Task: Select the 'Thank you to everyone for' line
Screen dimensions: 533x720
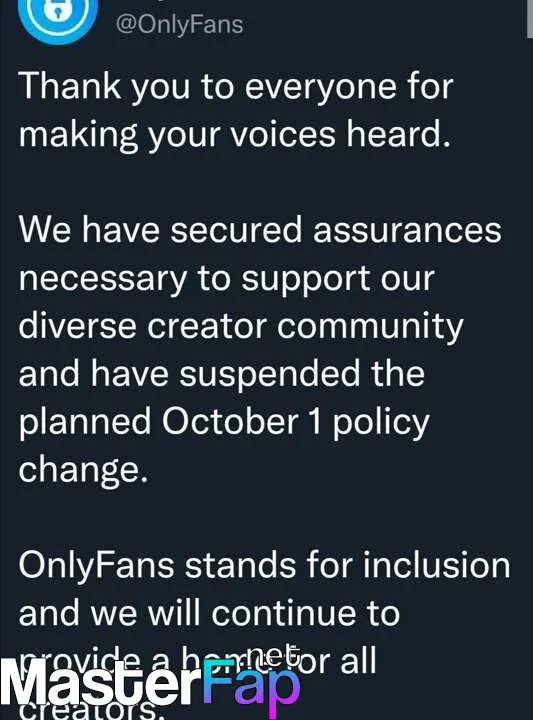Action: [236, 86]
